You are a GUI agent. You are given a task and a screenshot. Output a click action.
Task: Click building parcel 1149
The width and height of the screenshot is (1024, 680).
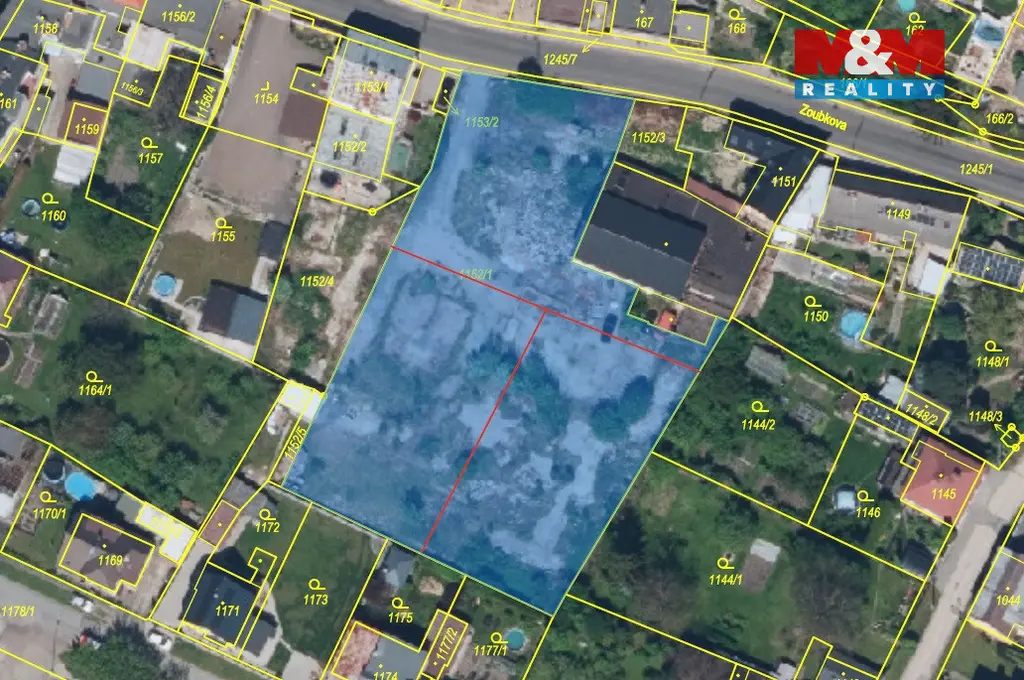coord(897,213)
